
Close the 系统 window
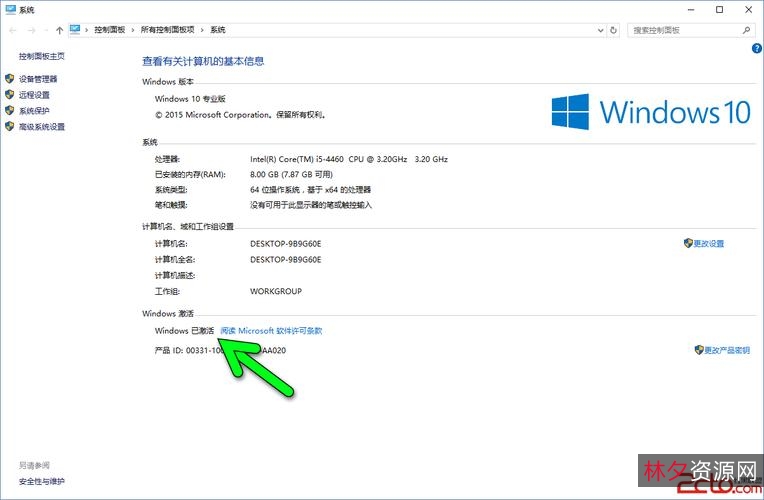[749, 9]
